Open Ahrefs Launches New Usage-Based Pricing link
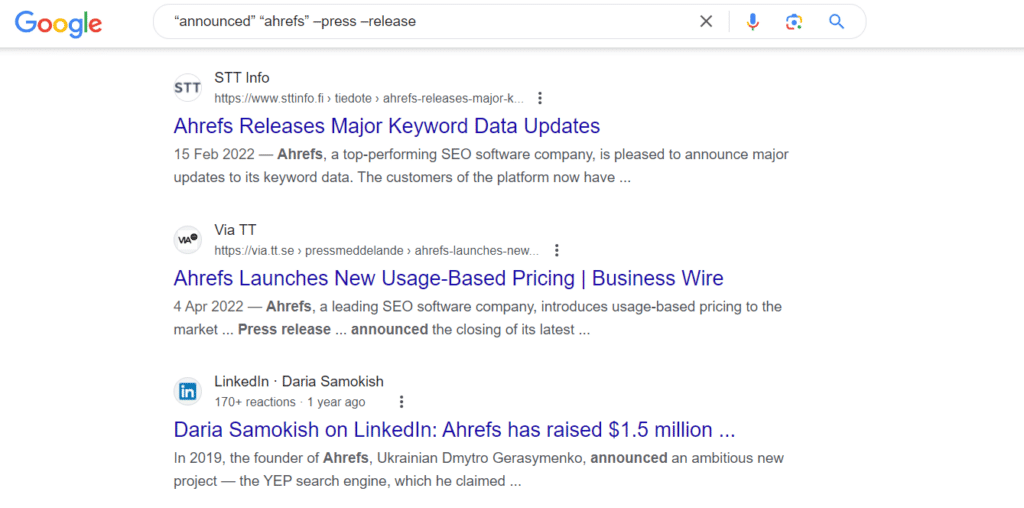This screenshot has width=1024, height=508. pos(449,278)
